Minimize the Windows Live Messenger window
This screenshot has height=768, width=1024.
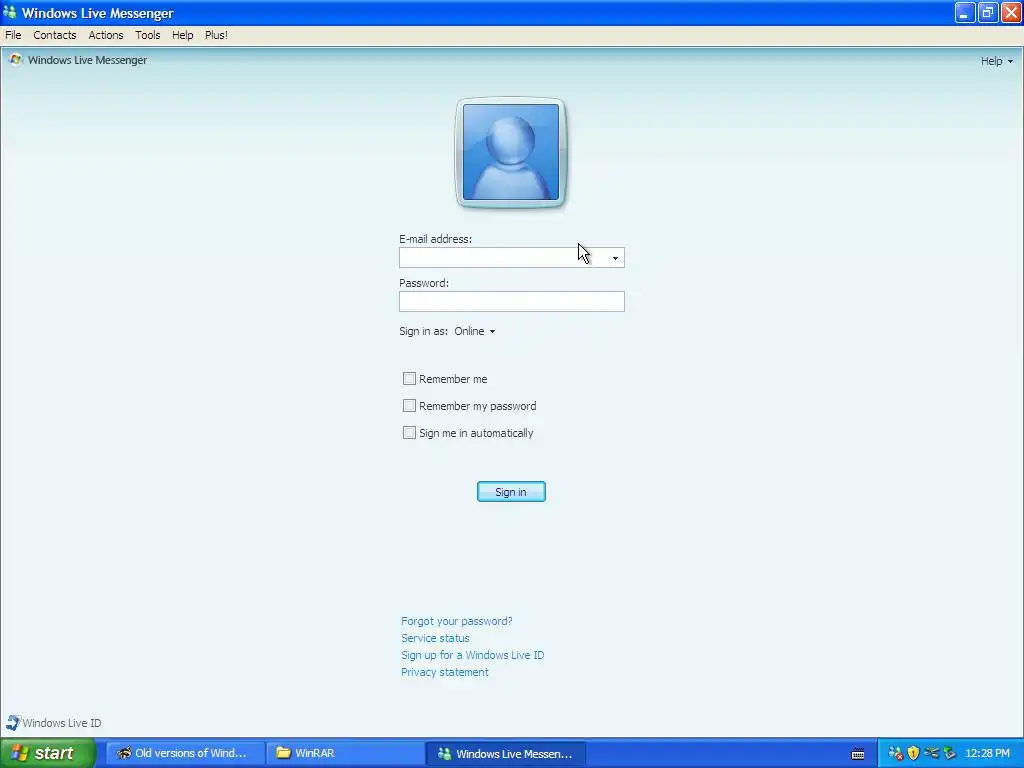(965, 12)
